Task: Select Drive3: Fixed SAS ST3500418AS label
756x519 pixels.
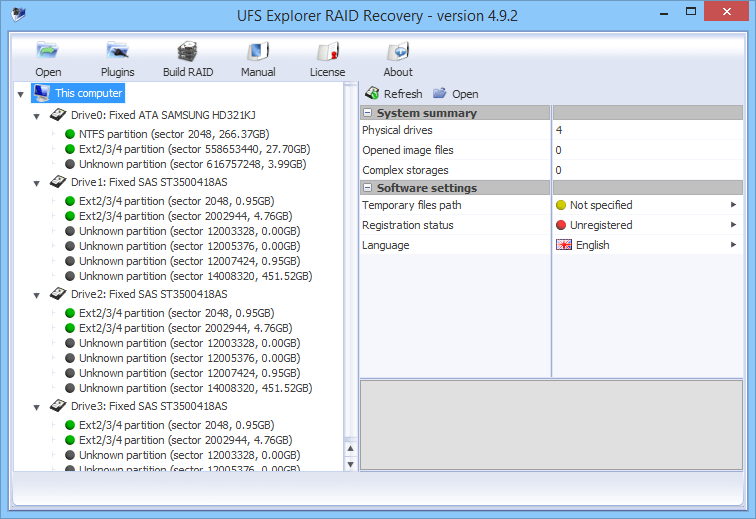Action: tap(149, 406)
